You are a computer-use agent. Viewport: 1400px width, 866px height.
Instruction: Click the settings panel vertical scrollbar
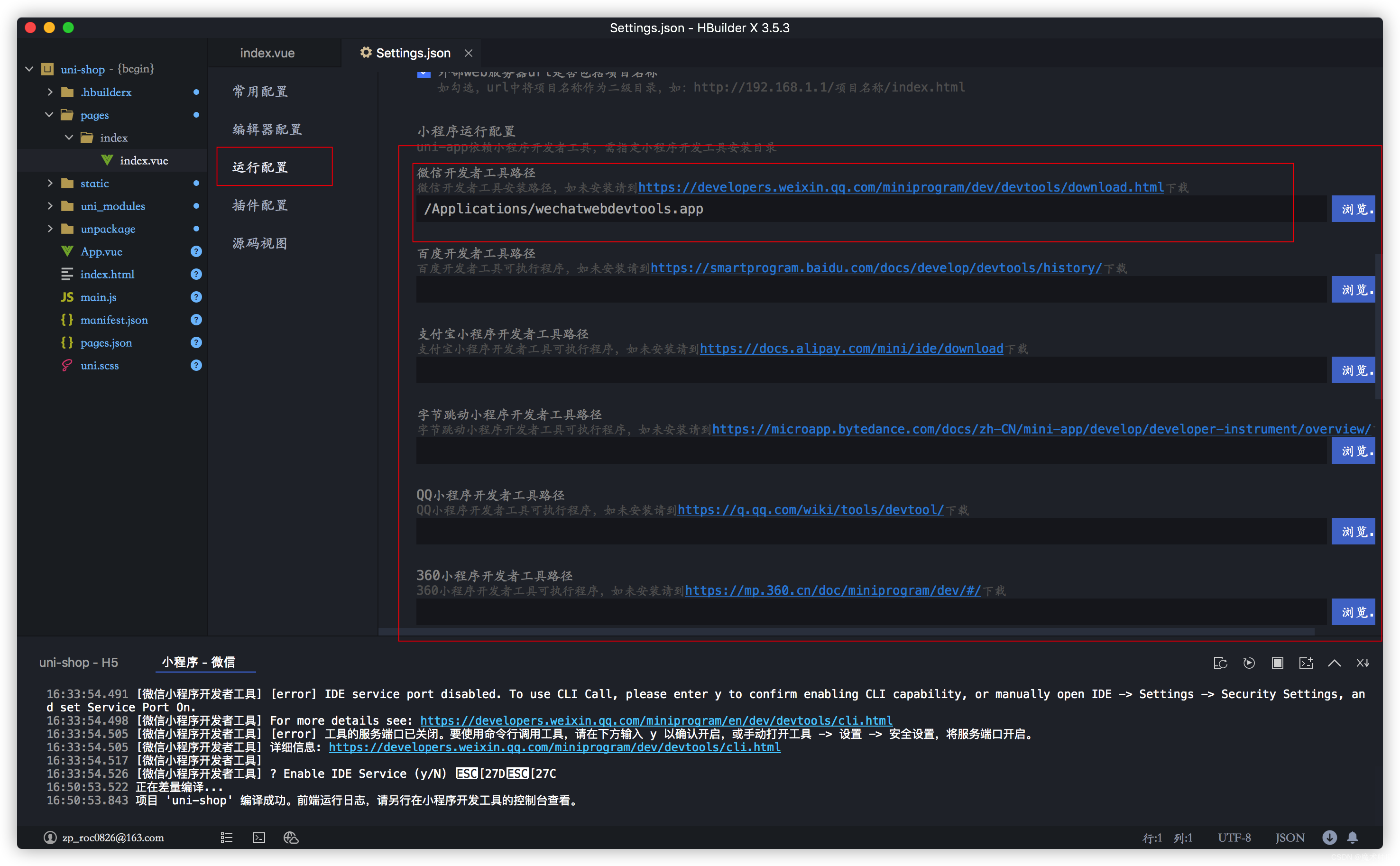pos(1378,326)
